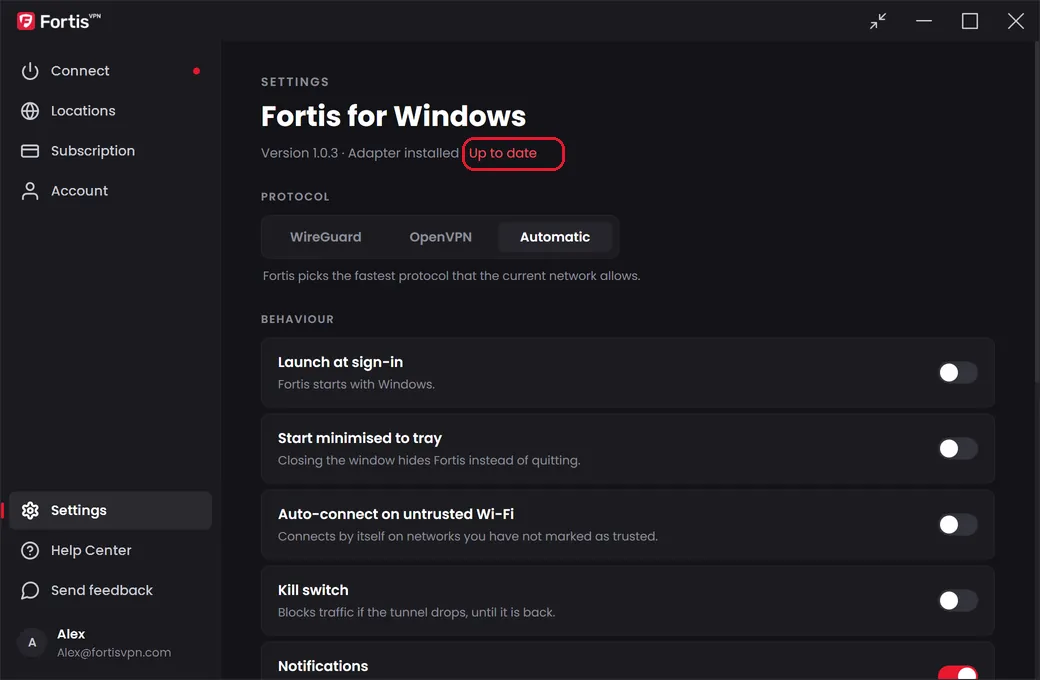Click the Up to date status
Image resolution: width=1040 pixels, height=680 pixels.
point(503,153)
